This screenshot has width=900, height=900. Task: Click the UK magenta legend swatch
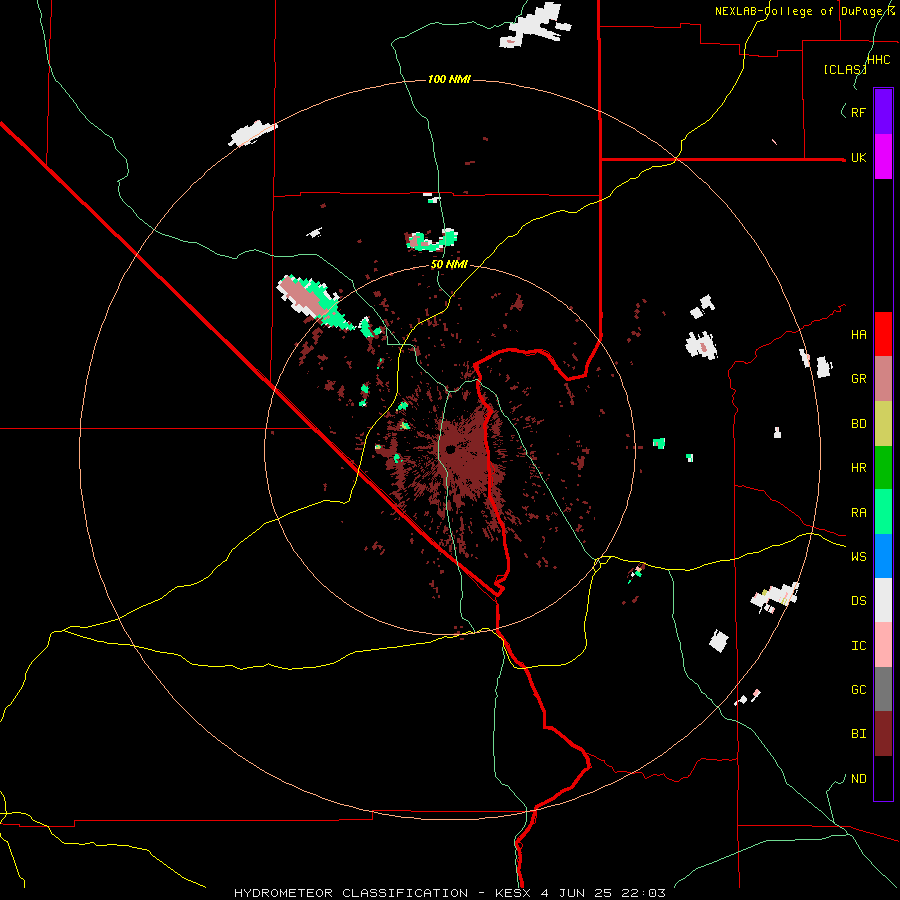click(x=883, y=157)
